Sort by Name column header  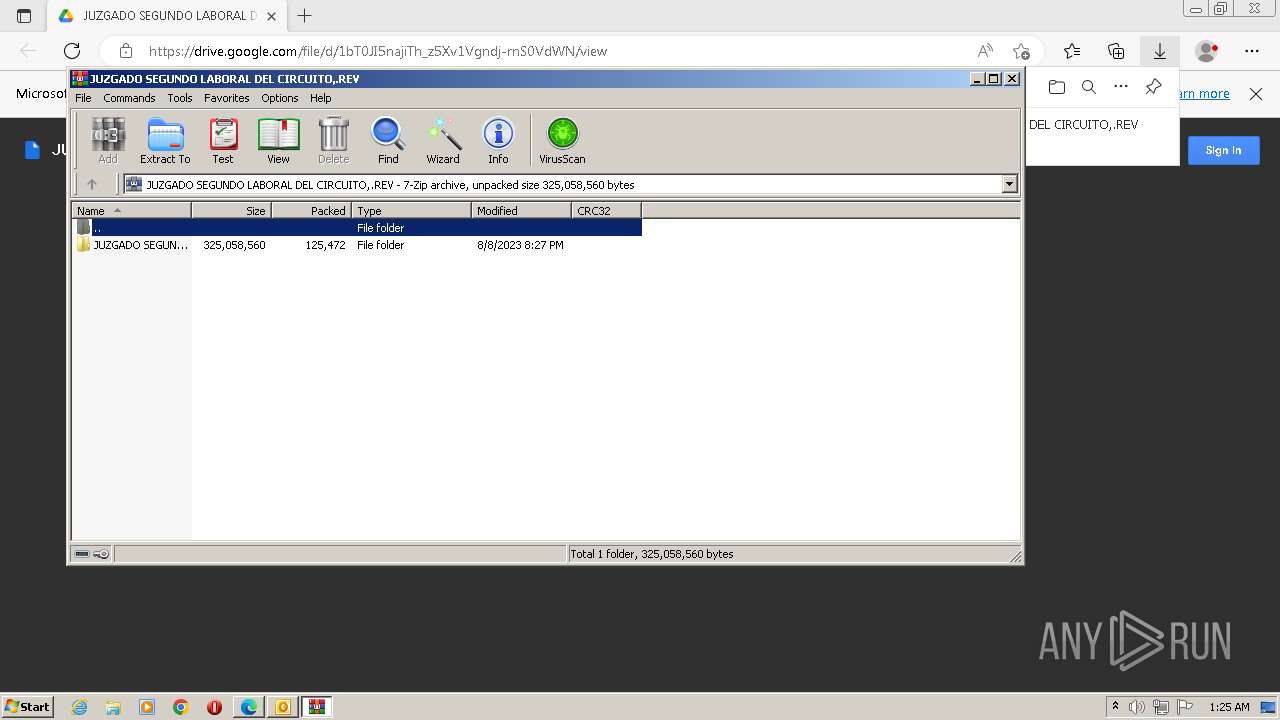coord(131,210)
